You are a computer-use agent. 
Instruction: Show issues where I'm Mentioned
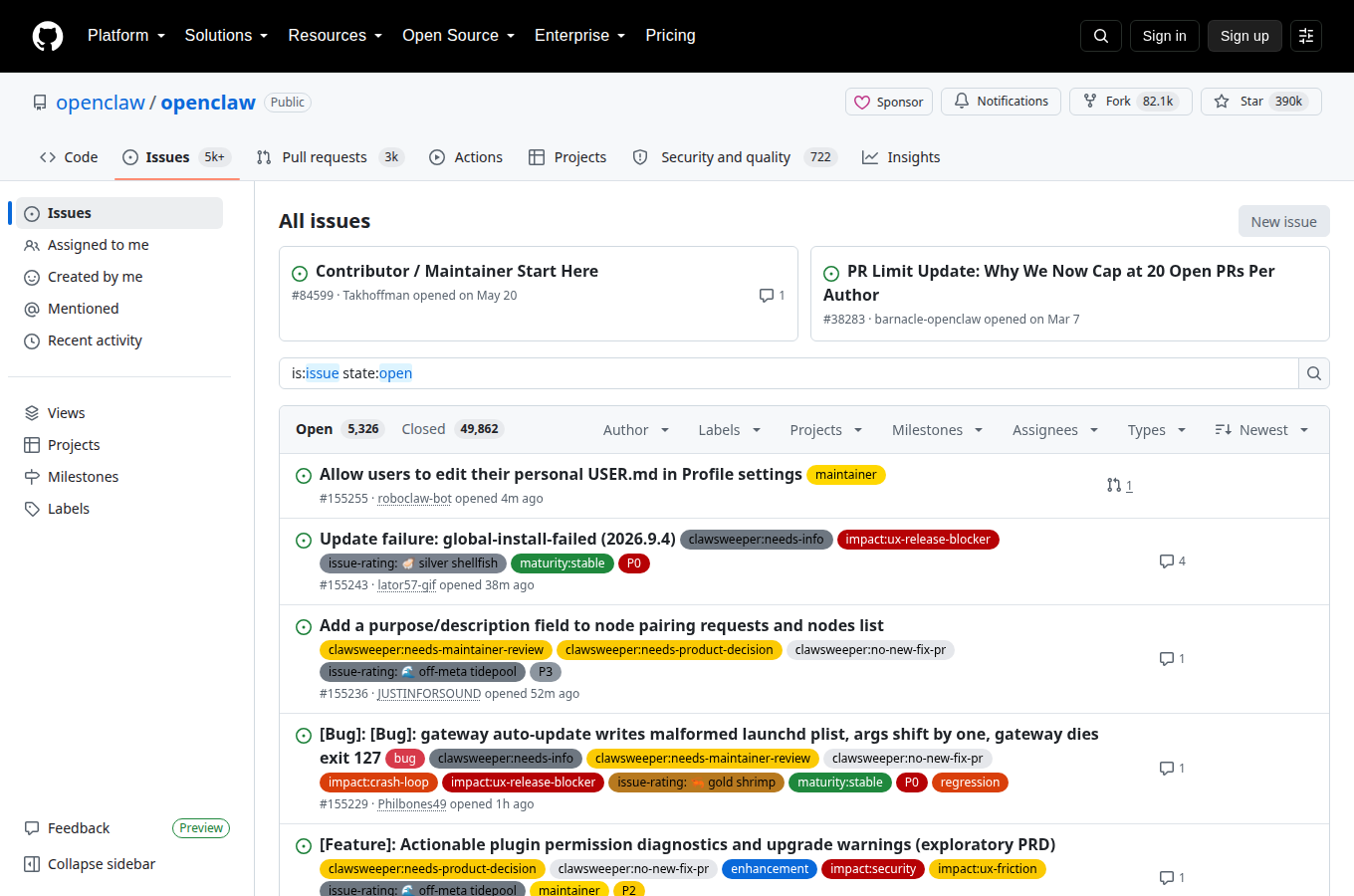click(x=119, y=309)
